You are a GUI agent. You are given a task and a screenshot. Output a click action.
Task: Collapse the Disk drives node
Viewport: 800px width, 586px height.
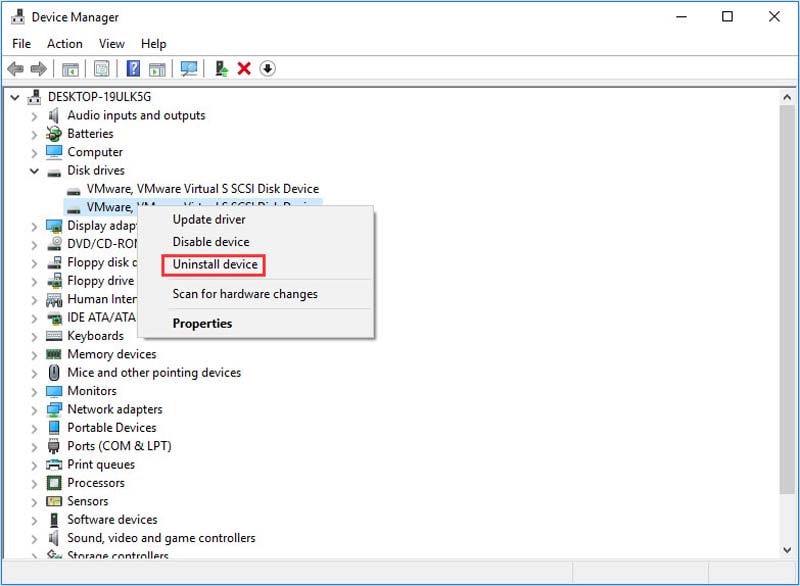[34, 171]
